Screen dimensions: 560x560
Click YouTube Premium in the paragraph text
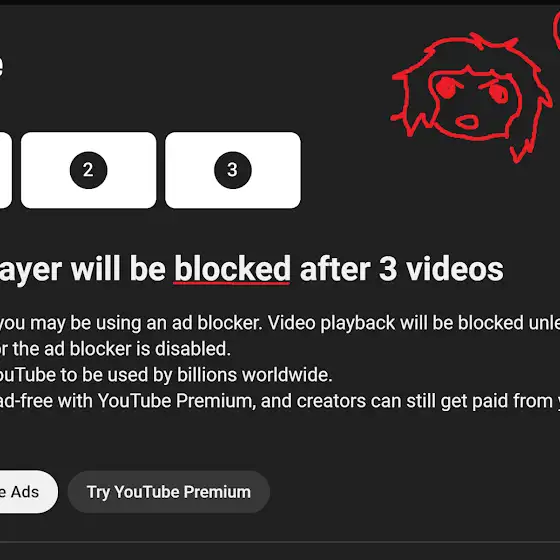(x=177, y=401)
